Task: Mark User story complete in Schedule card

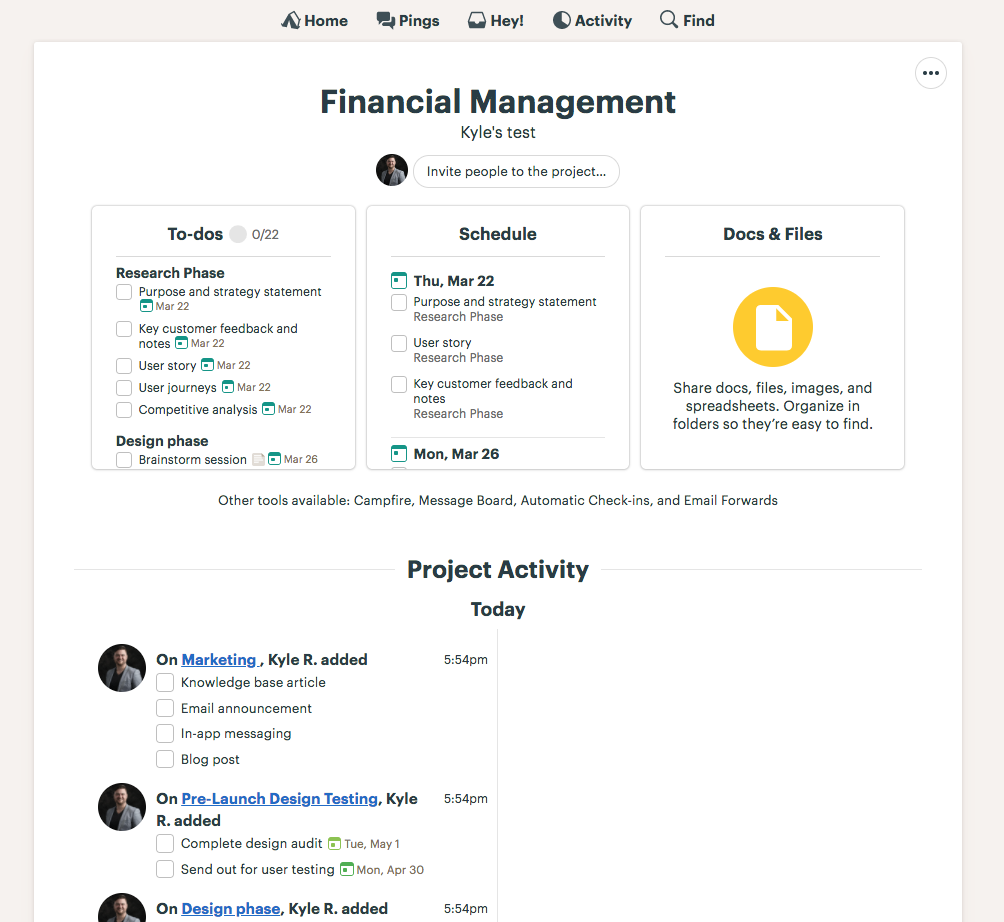Action: (x=399, y=343)
